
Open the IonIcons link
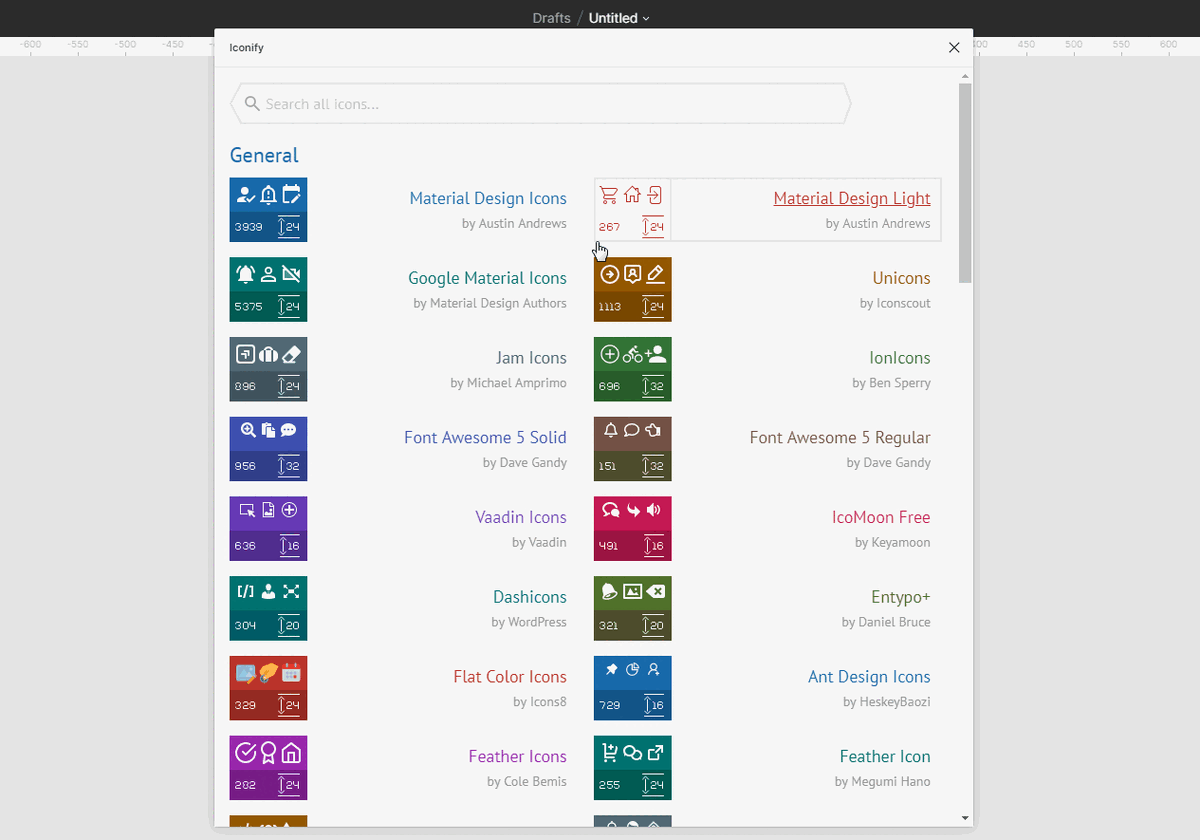coord(900,358)
